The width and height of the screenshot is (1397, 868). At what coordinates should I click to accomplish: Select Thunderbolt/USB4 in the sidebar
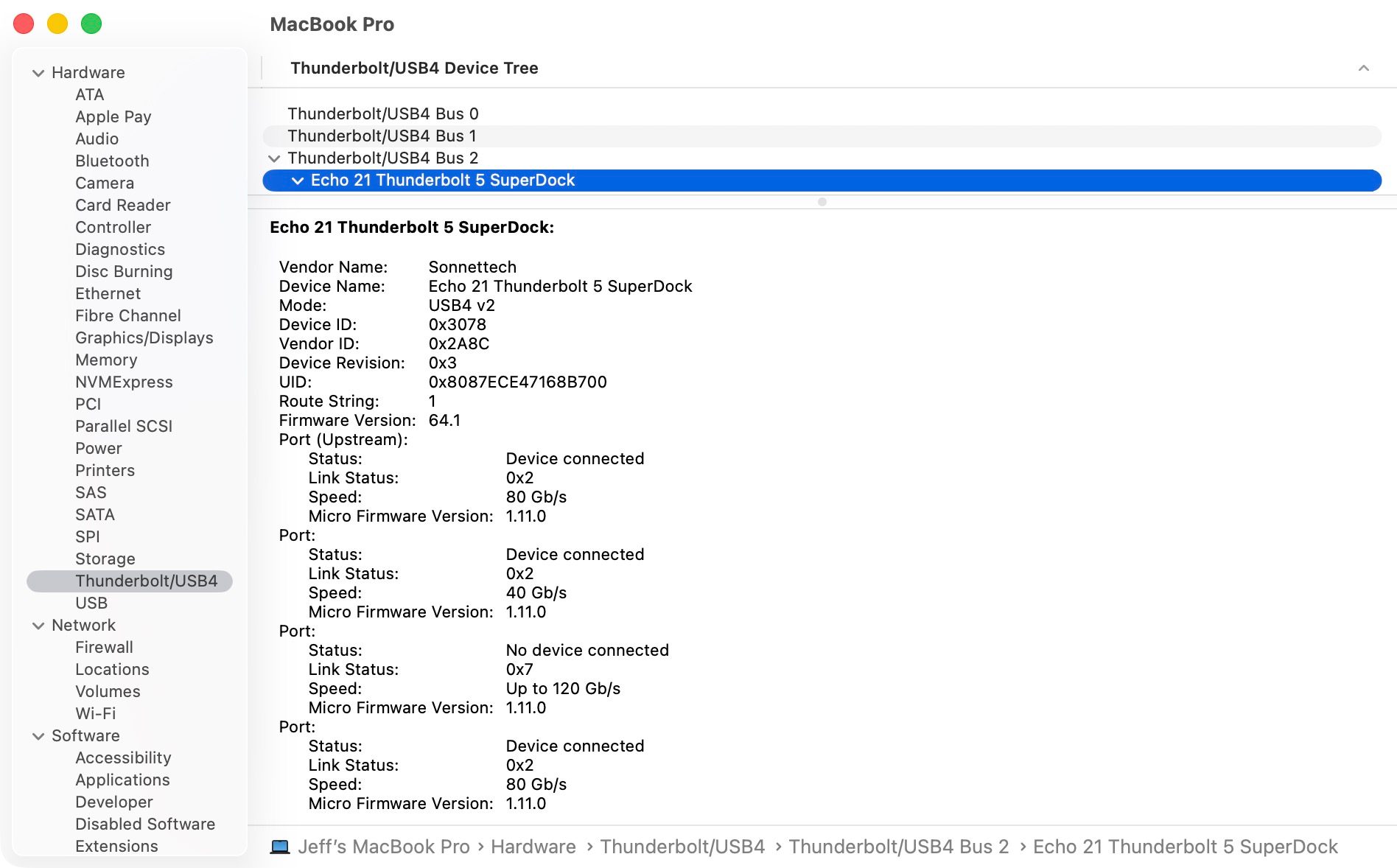pos(130,581)
